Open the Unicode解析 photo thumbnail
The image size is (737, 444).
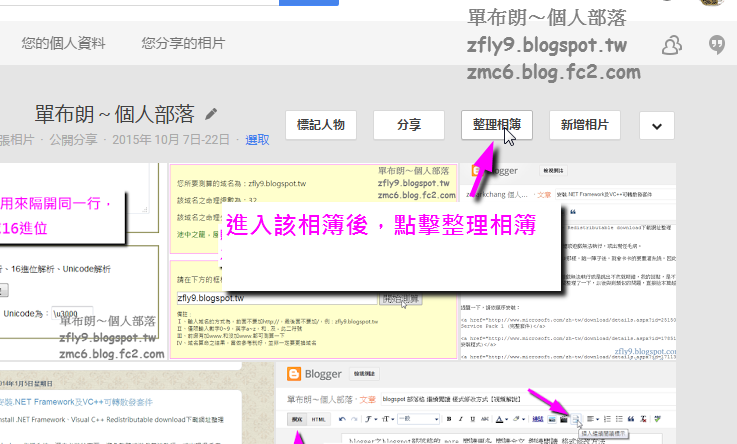(x=83, y=261)
